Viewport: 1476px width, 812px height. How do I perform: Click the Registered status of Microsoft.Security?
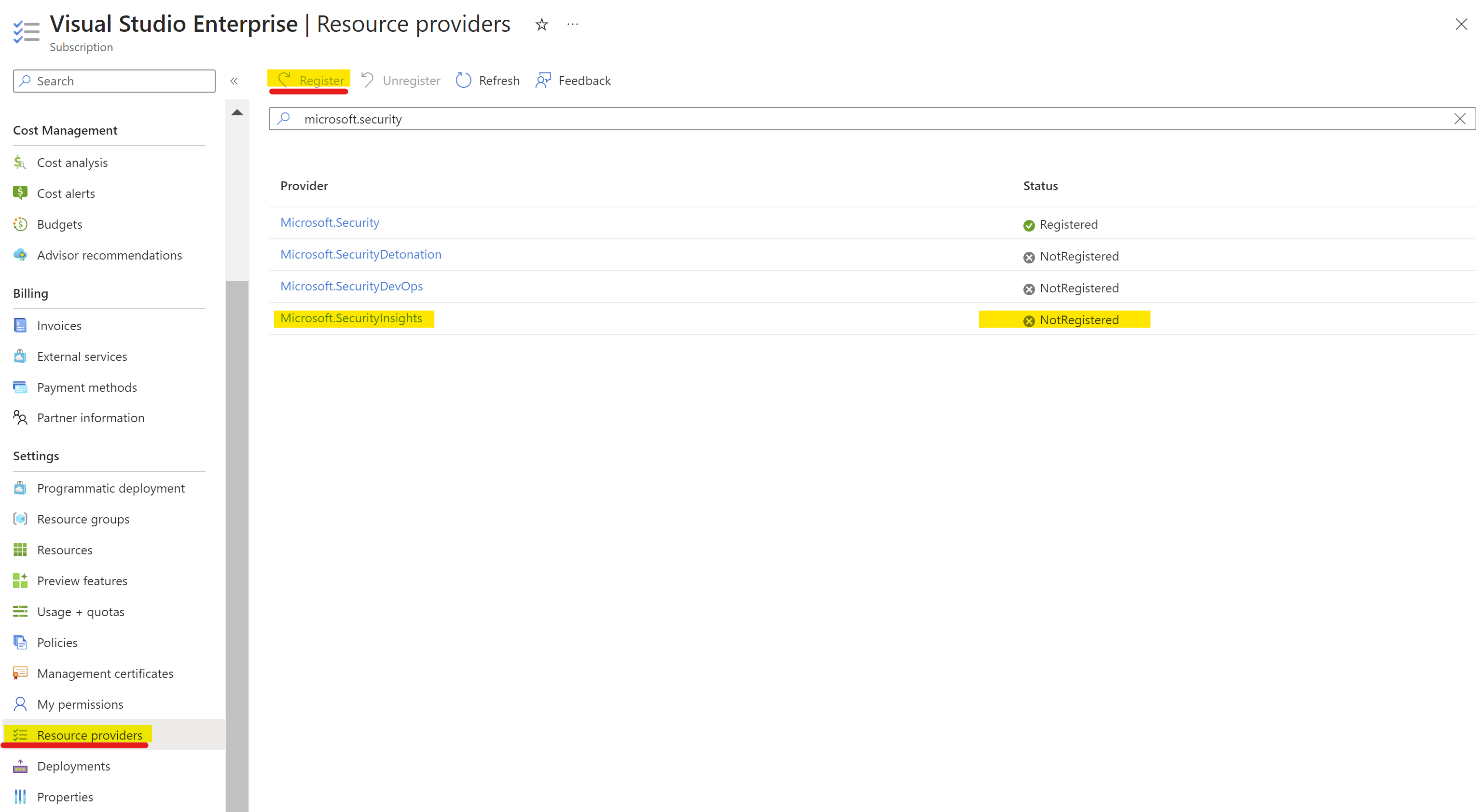pos(1061,225)
